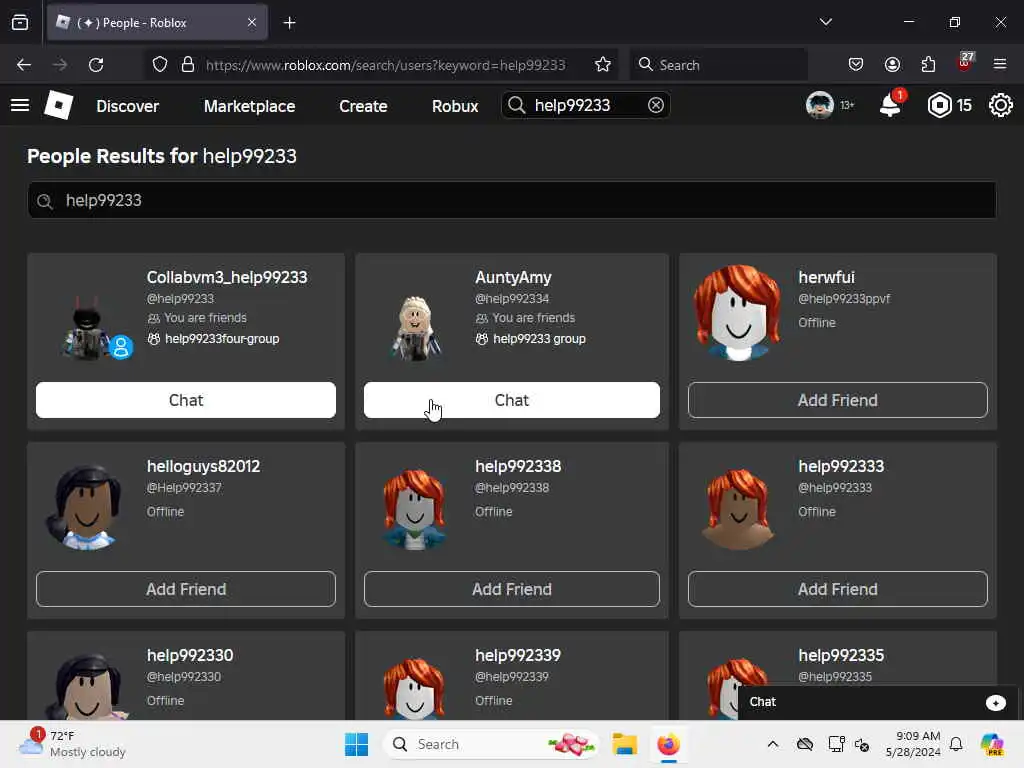
Task: Open Firefox tracking protection shield icon
Action: [x=160, y=65]
